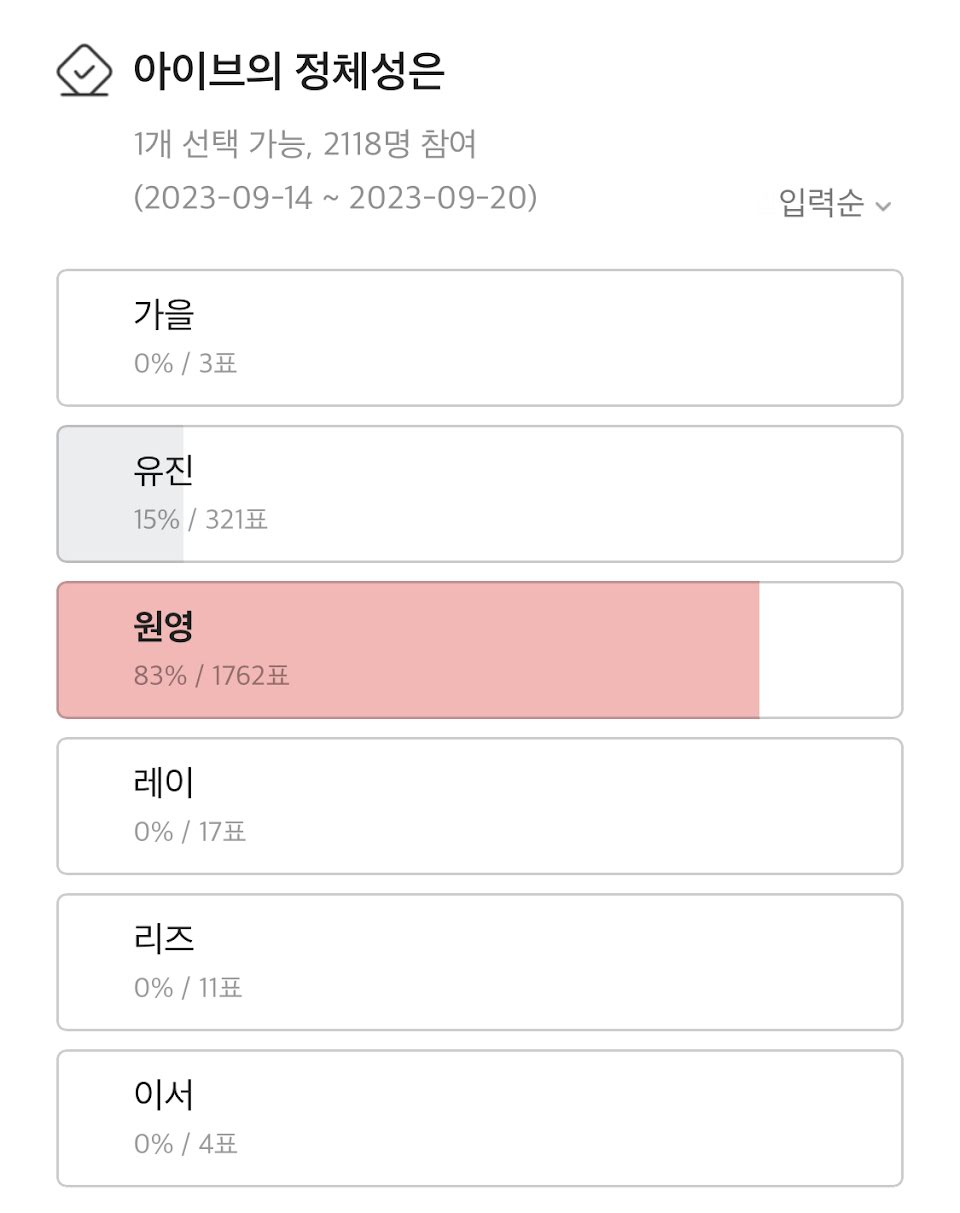Click the poll title 아이브의 정체성은
This screenshot has height=1213, width=960.
point(289,72)
